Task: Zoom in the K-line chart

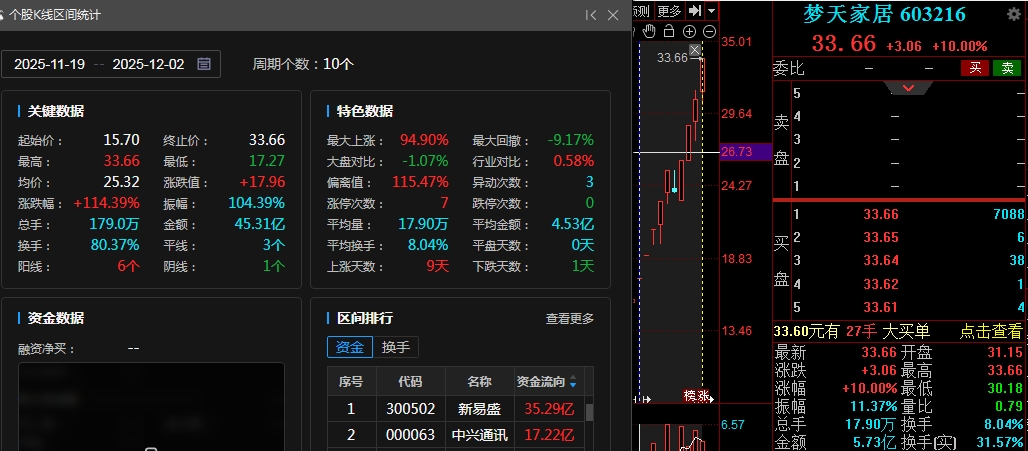Action: [x=689, y=32]
